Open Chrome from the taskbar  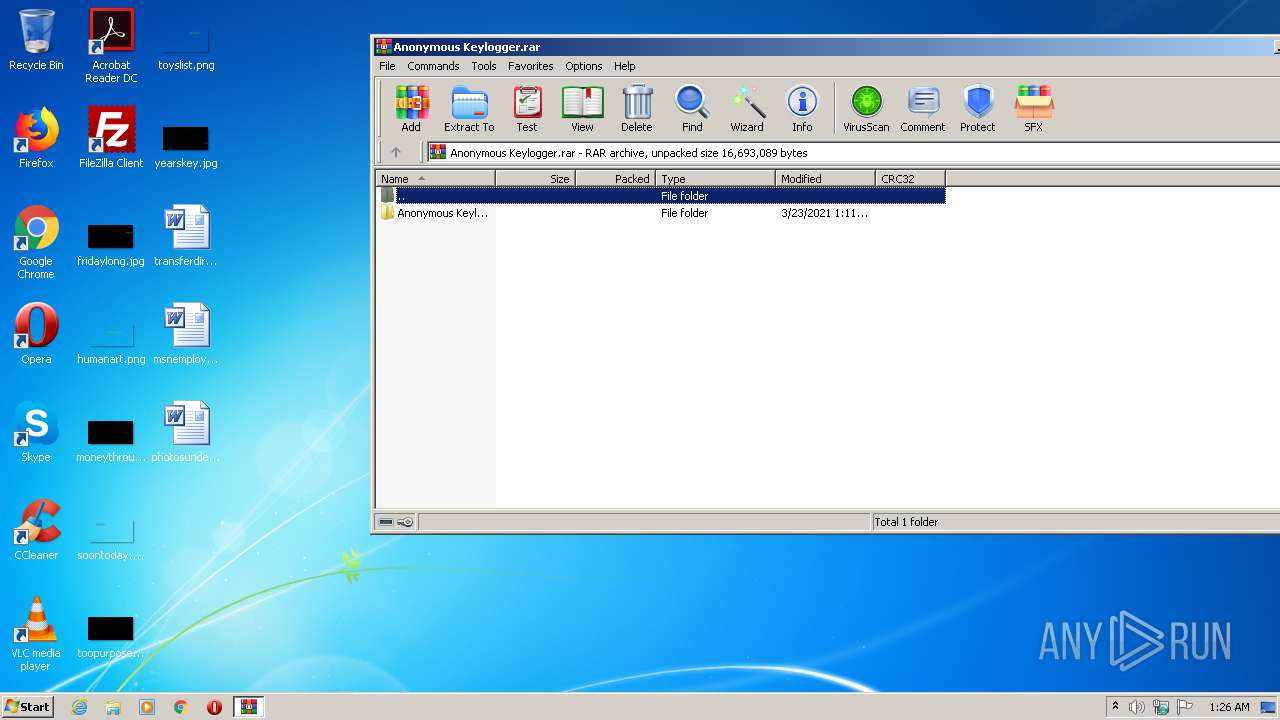coord(180,707)
